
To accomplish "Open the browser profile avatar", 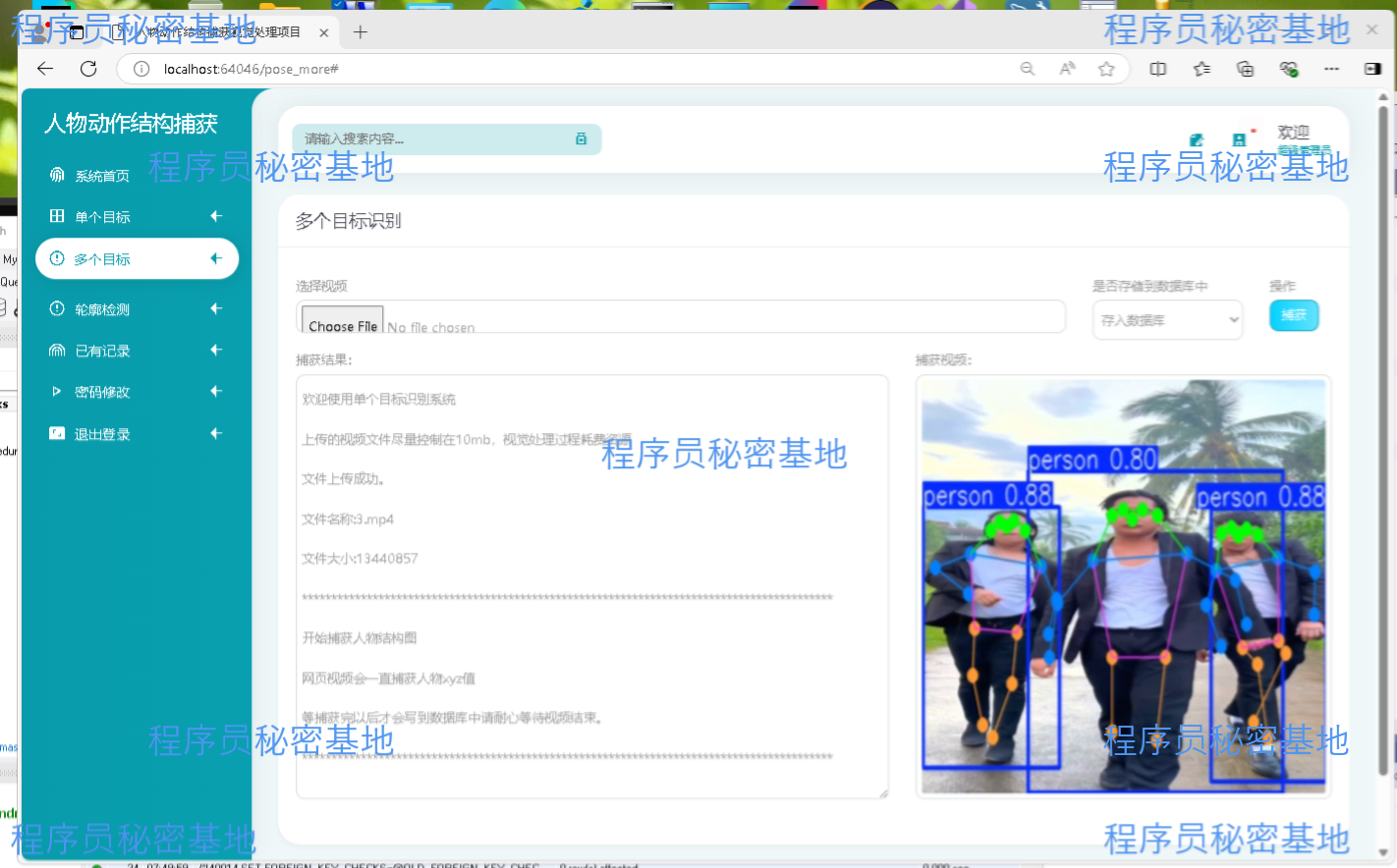I will tap(39, 32).
